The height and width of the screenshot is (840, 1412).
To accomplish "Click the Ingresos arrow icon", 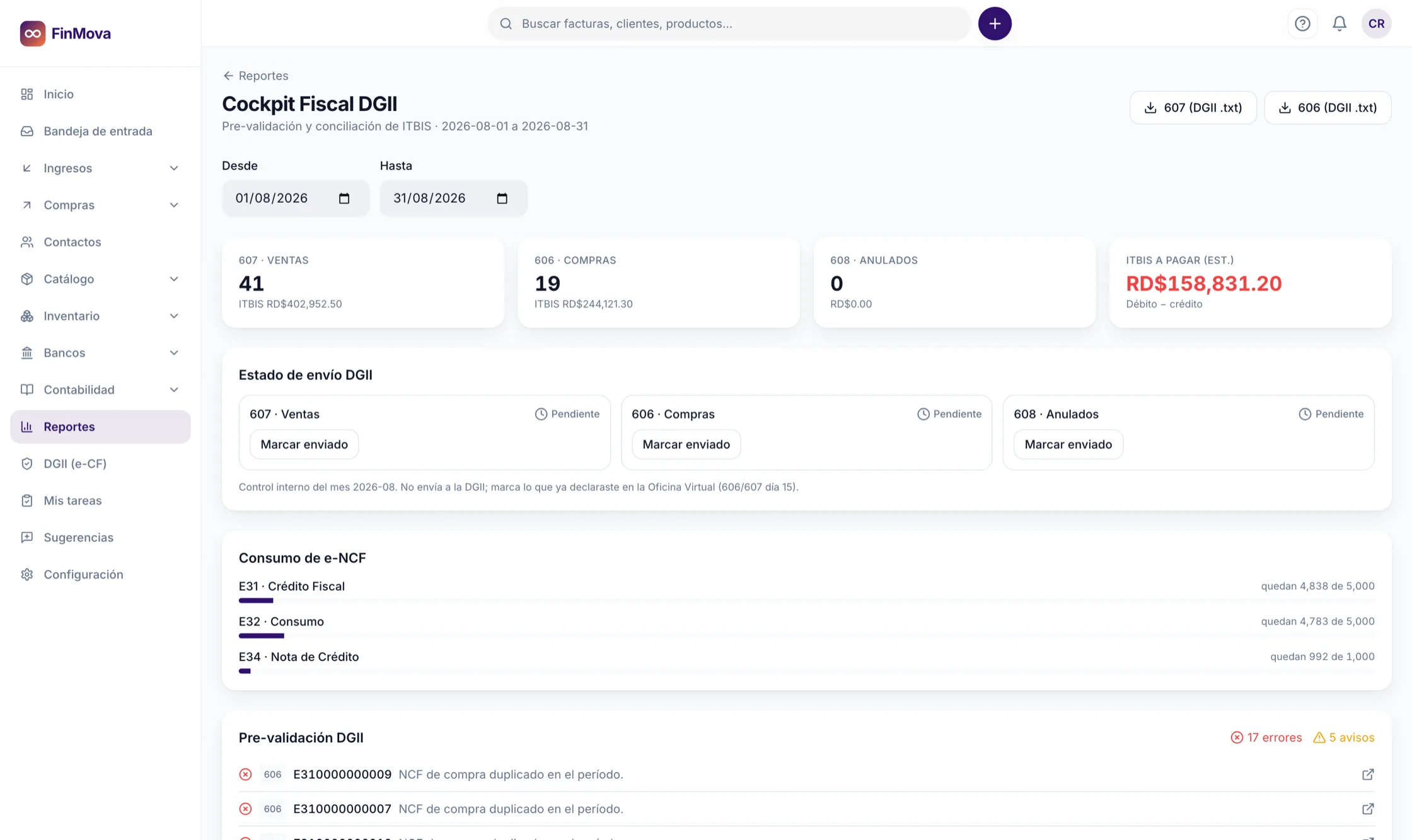I will click(x=26, y=168).
